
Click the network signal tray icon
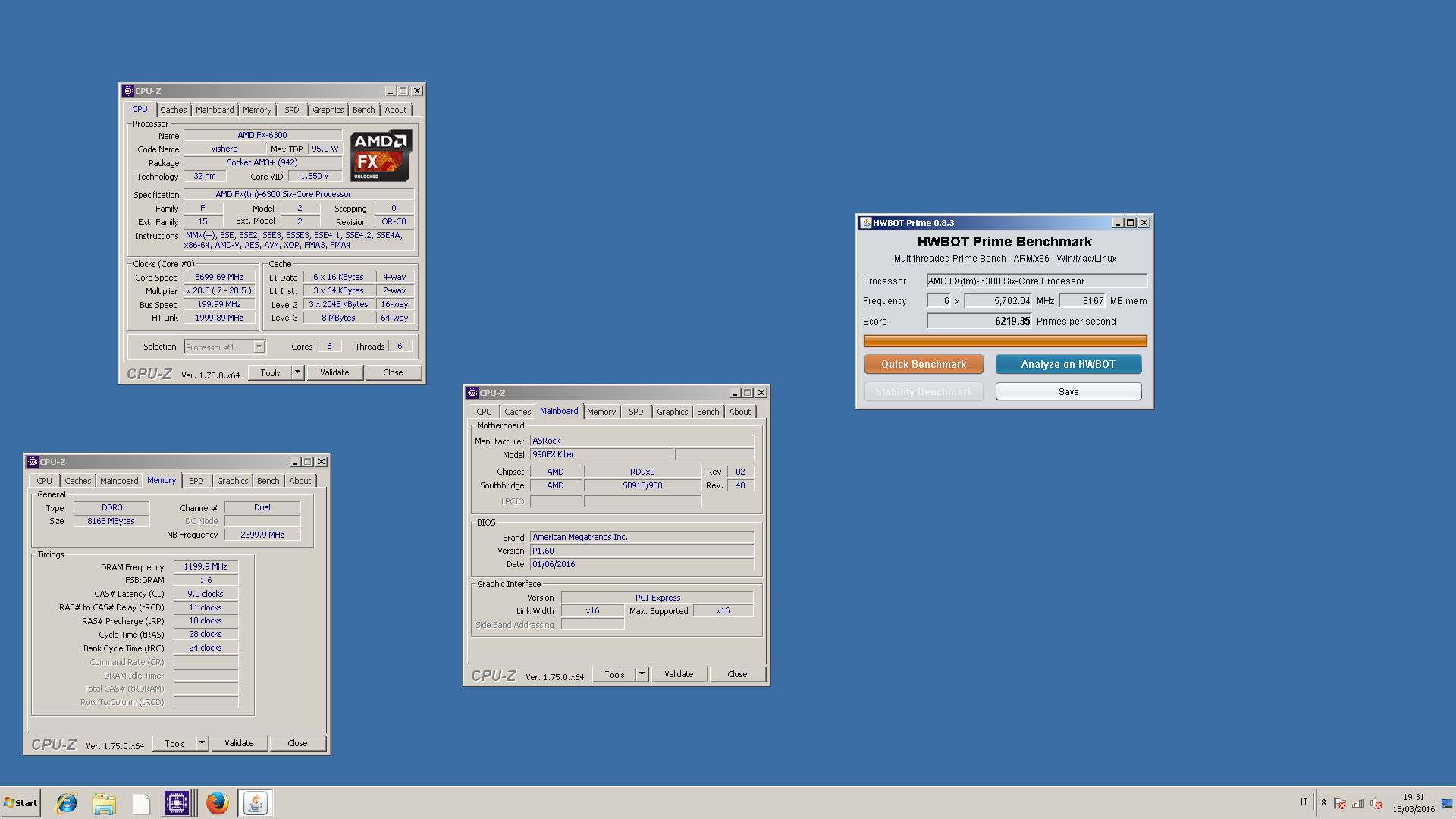pyautogui.click(x=1358, y=803)
